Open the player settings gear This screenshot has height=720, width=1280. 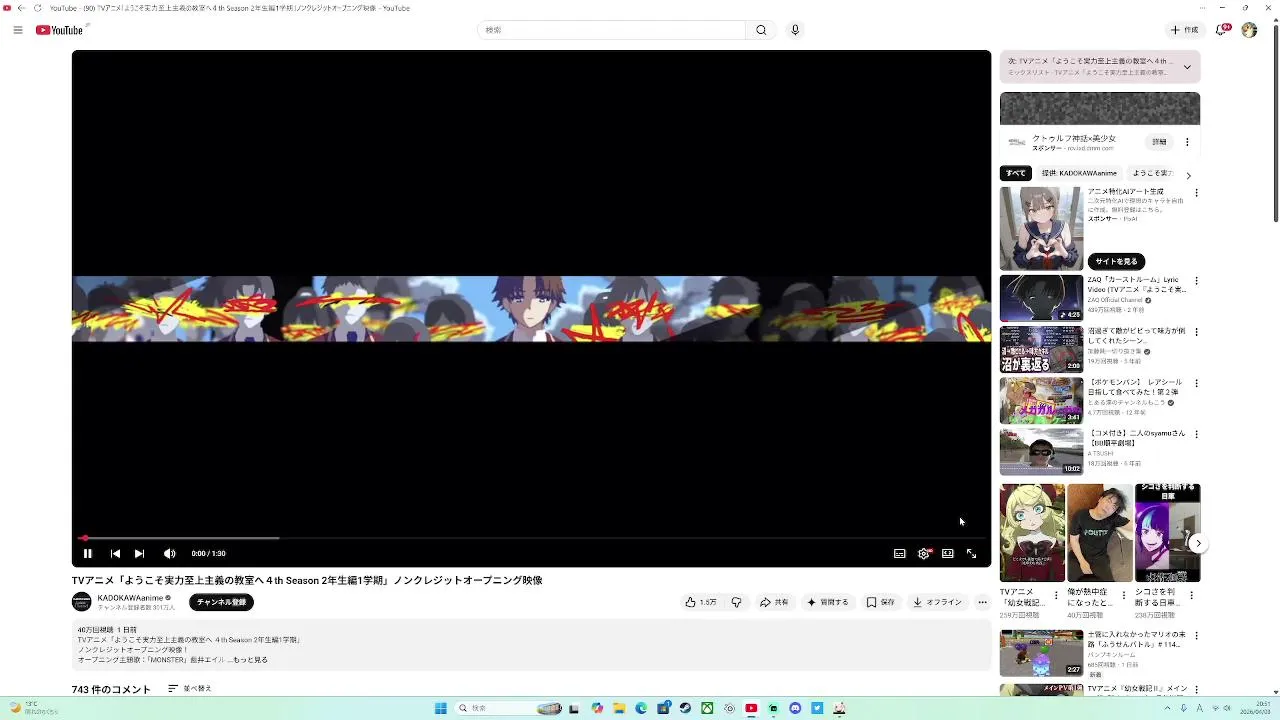tap(924, 553)
